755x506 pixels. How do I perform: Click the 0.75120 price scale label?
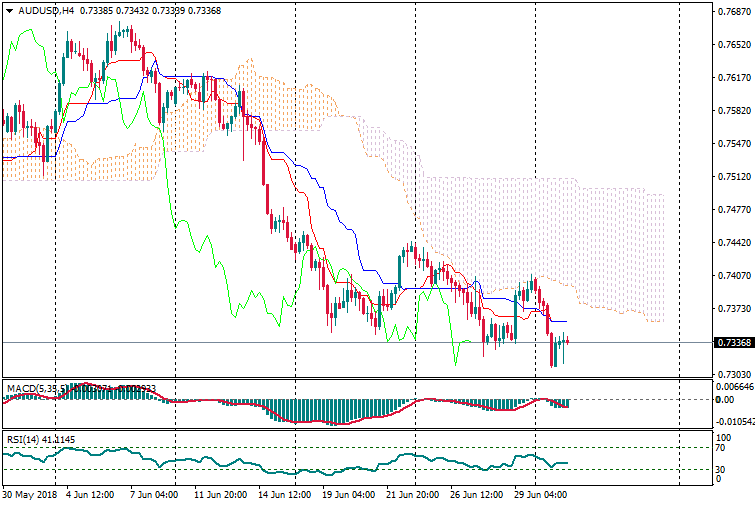coord(733,177)
